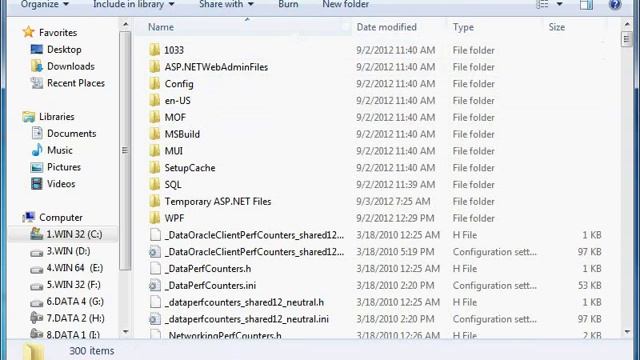The height and width of the screenshot is (360, 640).
Task: Click the navigation pane scroll down arrow
Action: point(125,332)
